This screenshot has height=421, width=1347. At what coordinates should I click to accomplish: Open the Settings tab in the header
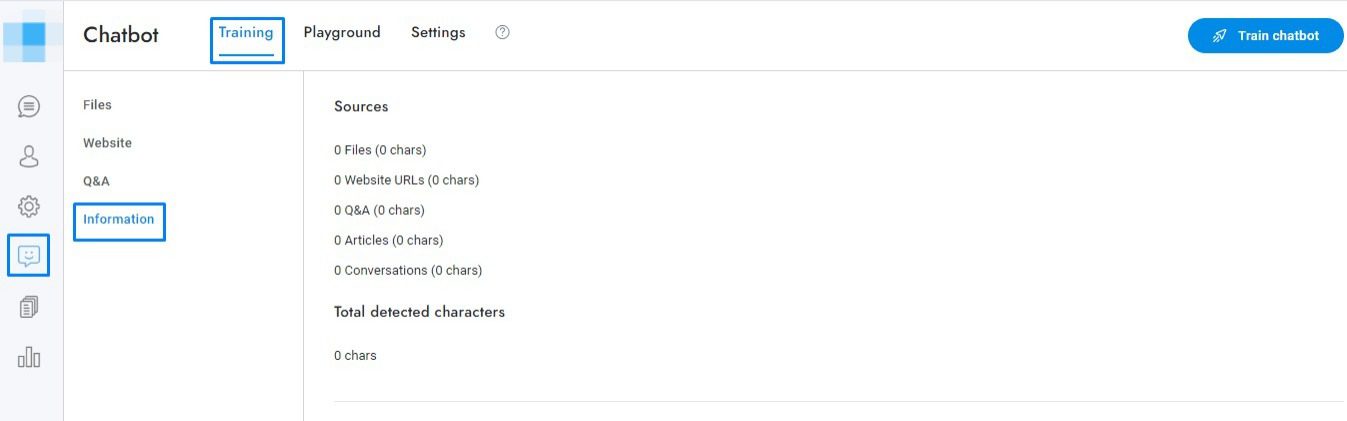(x=438, y=32)
